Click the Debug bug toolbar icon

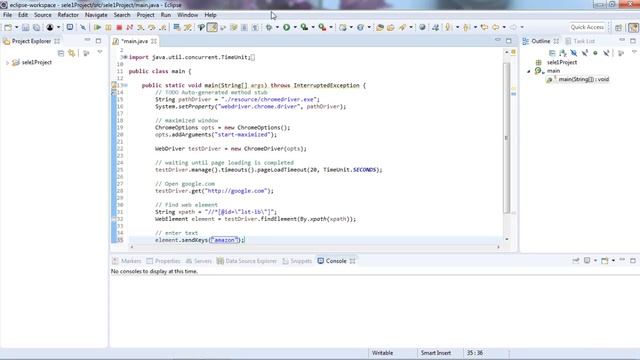(269, 27)
